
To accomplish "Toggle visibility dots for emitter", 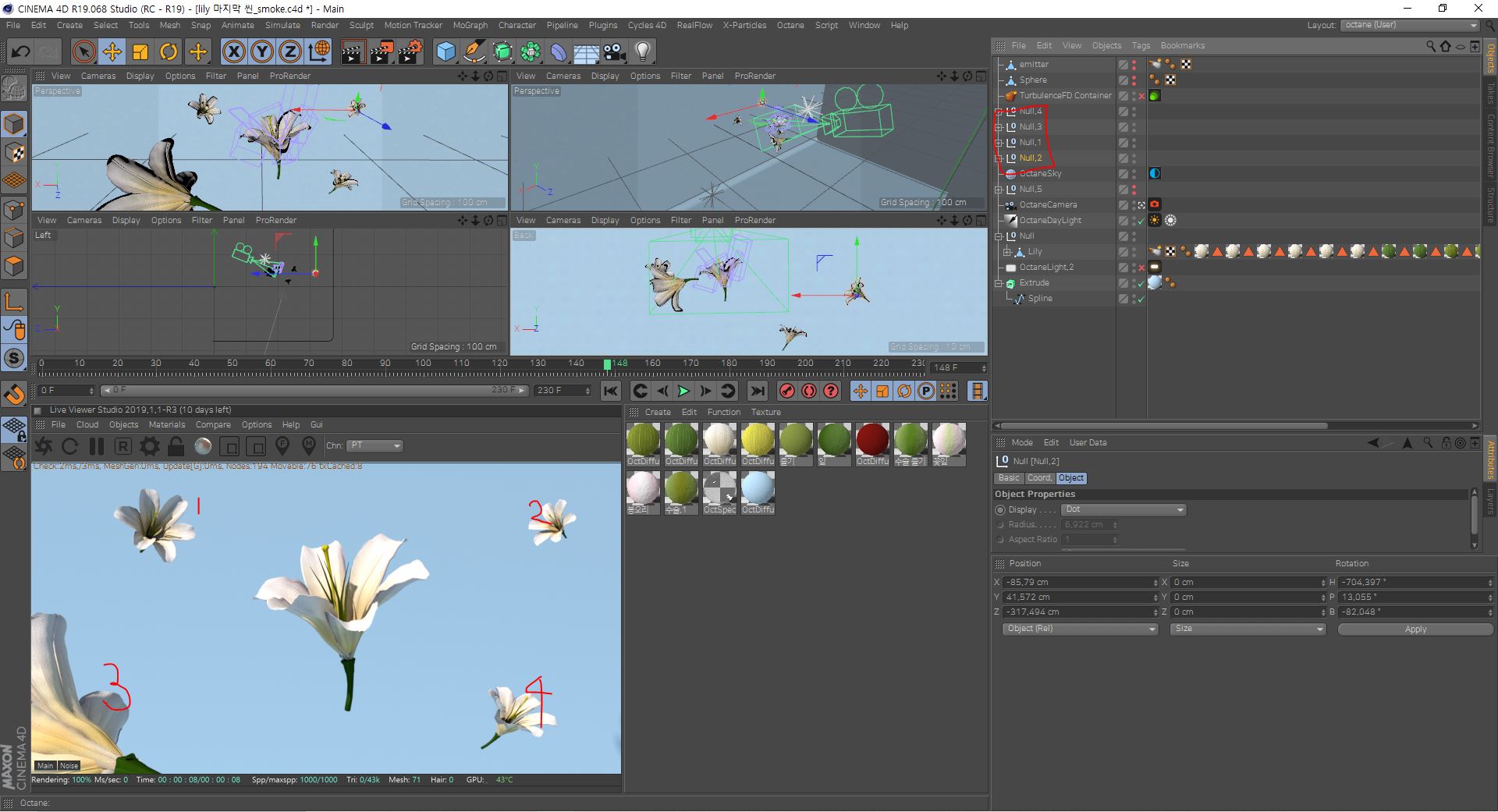I will (1134, 65).
